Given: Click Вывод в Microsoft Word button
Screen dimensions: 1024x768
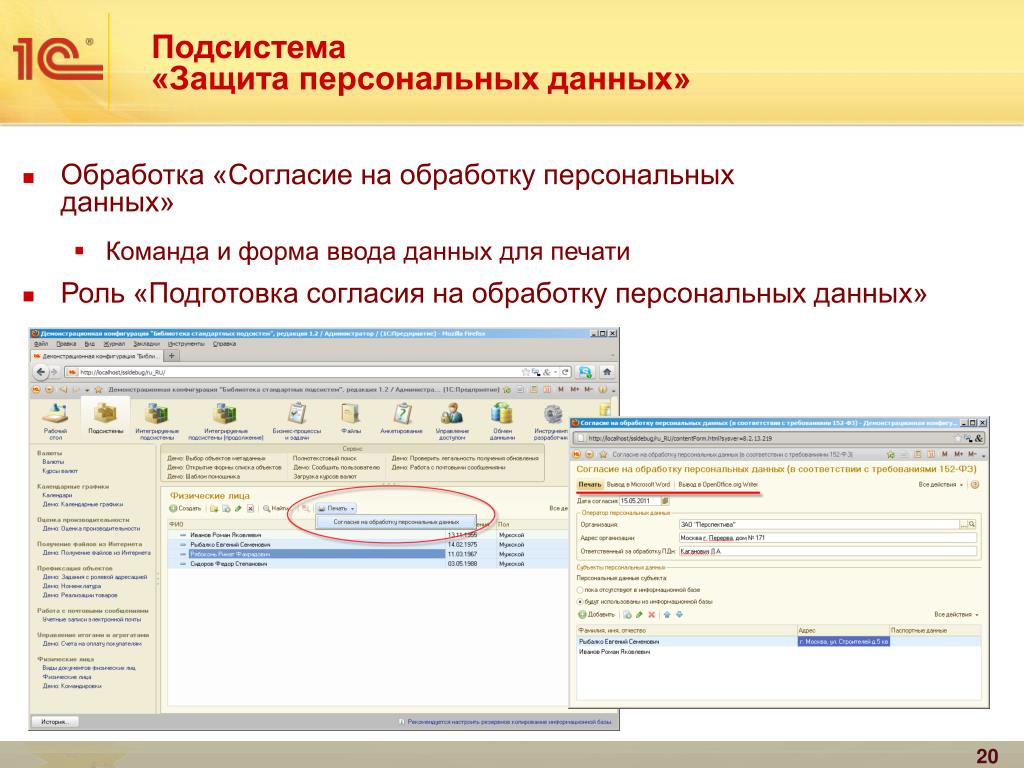Looking at the screenshot, I should [638, 485].
